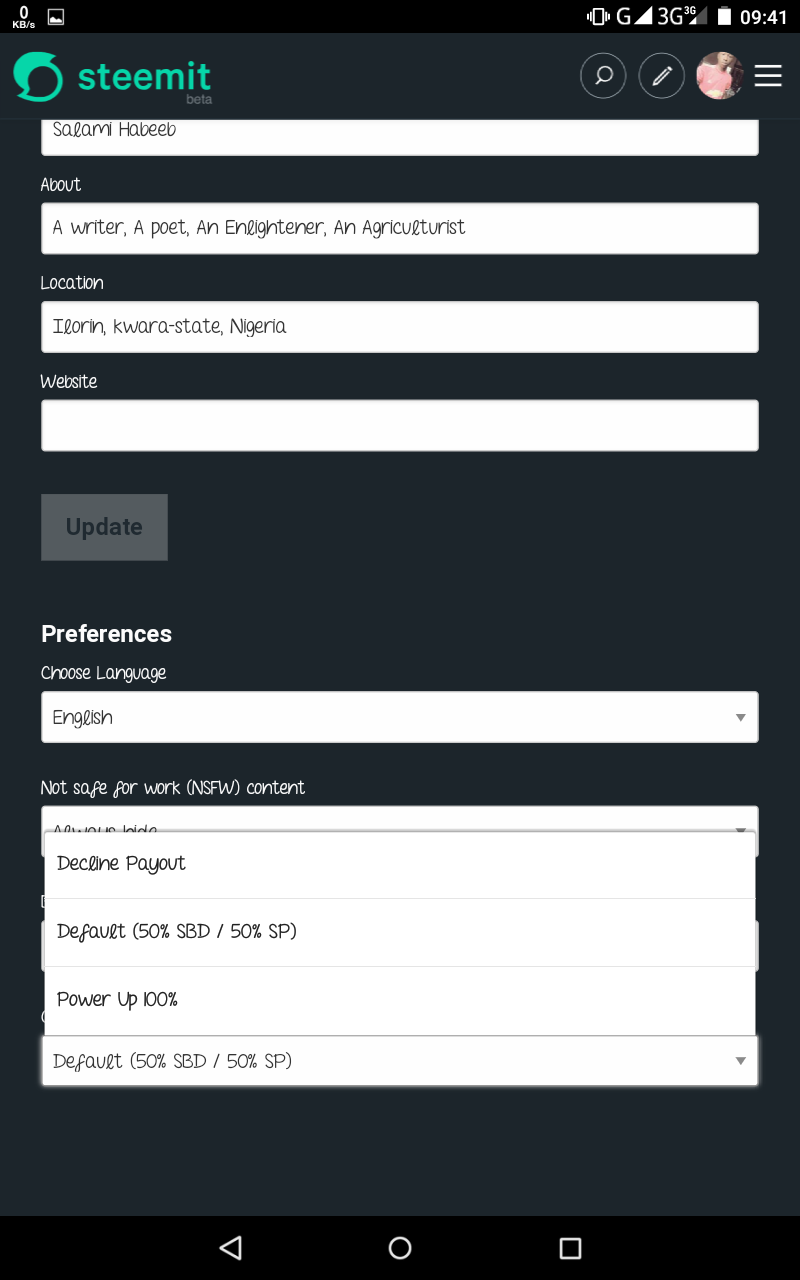Select the Decline Payout option
This screenshot has height=1280, width=800.
399,864
